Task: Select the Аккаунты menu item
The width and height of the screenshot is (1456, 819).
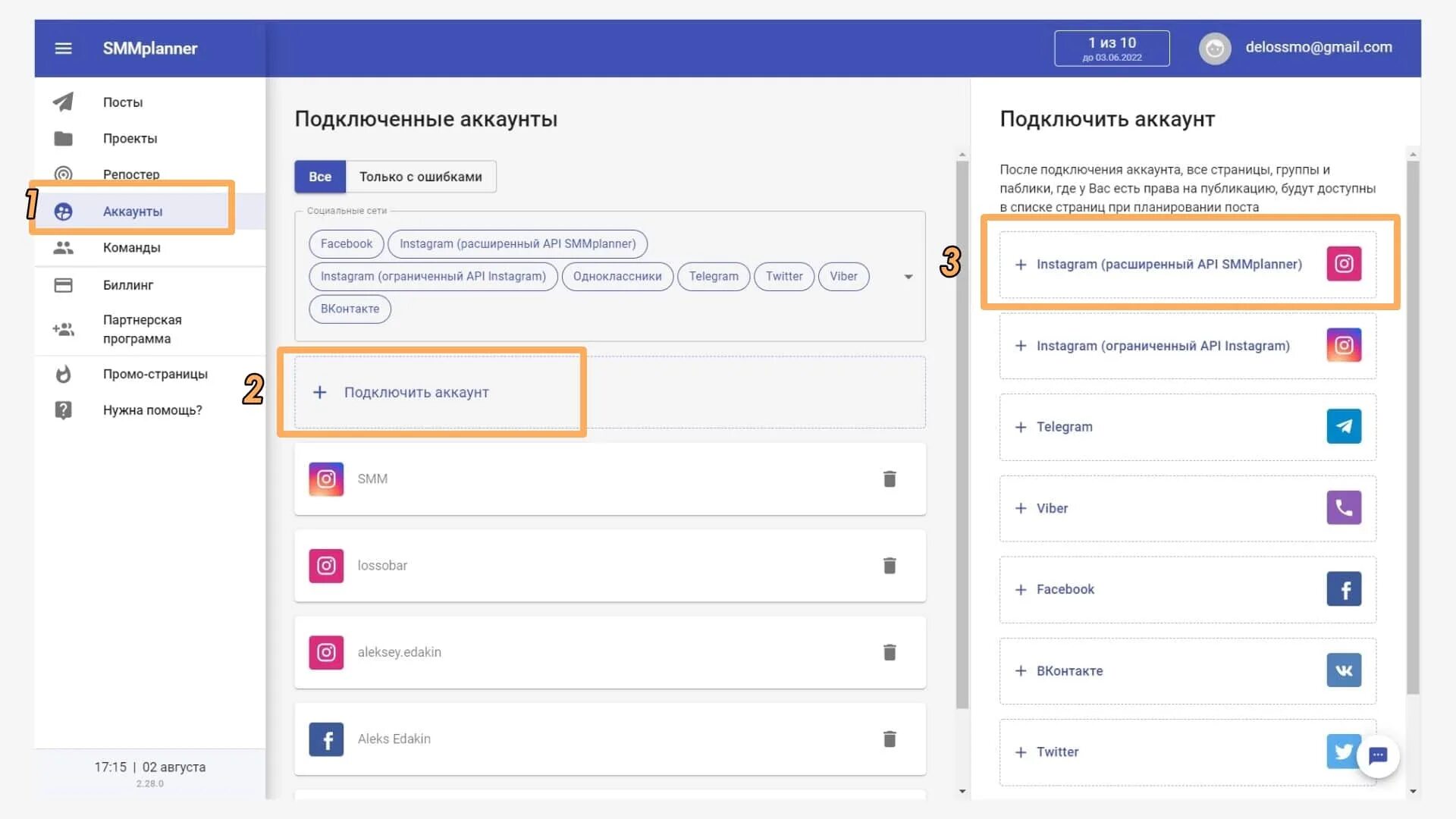Action: [150, 211]
